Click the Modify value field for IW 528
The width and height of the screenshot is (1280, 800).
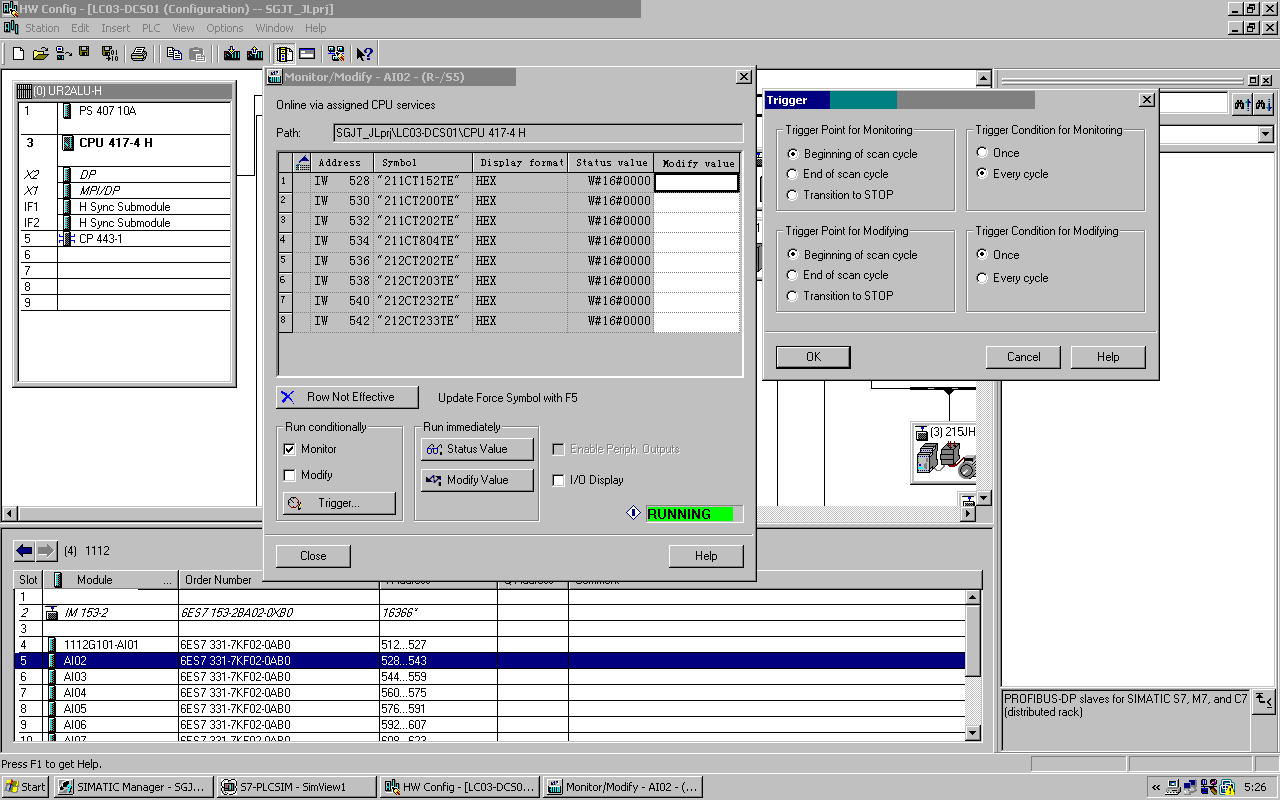pyautogui.click(x=696, y=182)
